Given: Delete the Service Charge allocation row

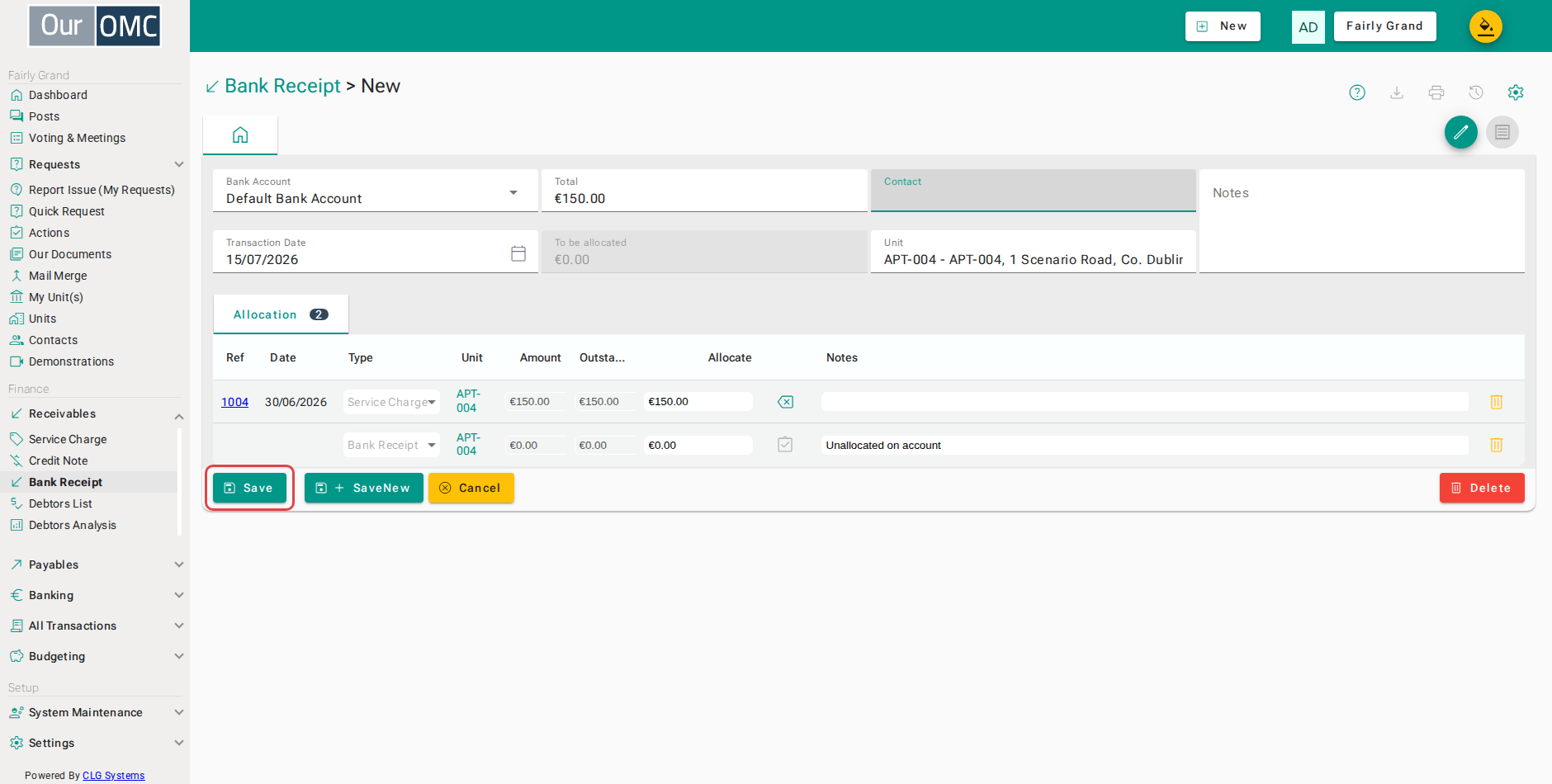Looking at the screenshot, I should (1496, 402).
